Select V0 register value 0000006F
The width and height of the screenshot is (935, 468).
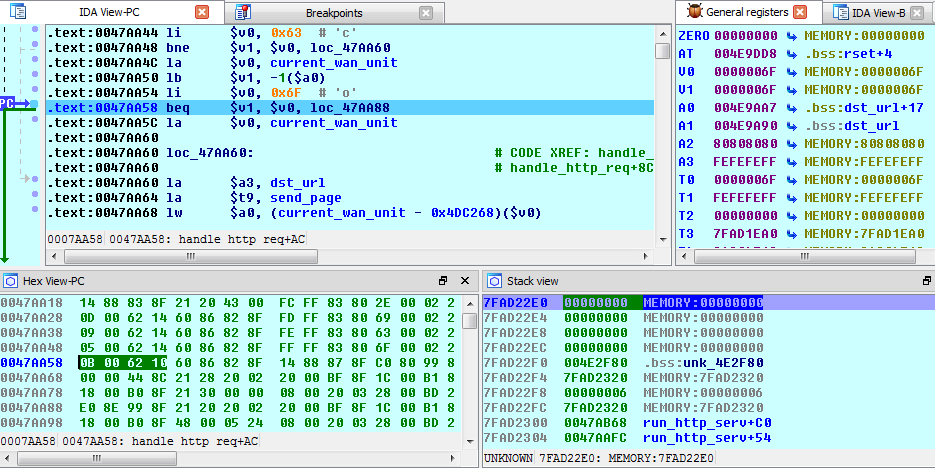point(746,72)
